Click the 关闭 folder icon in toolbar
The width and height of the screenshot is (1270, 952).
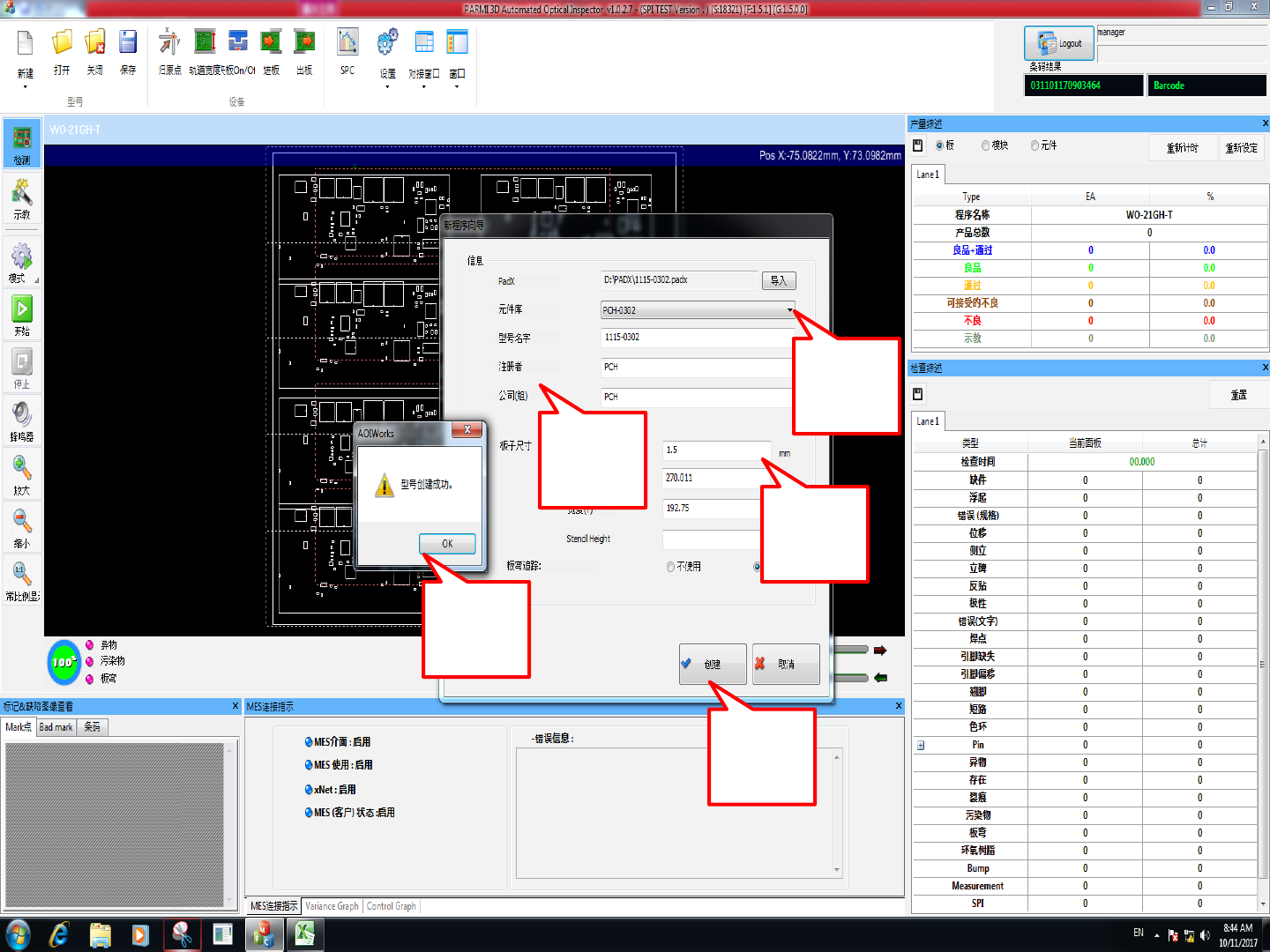click(95, 44)
